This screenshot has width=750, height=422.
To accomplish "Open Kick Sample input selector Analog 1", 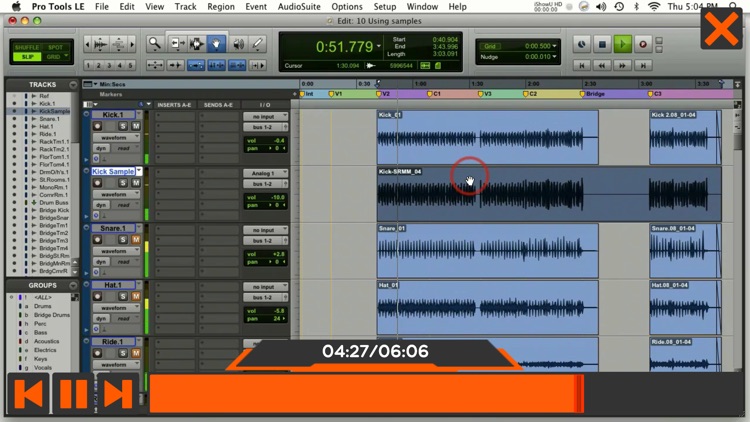I will pyautogui.click(x=265, y=173).
